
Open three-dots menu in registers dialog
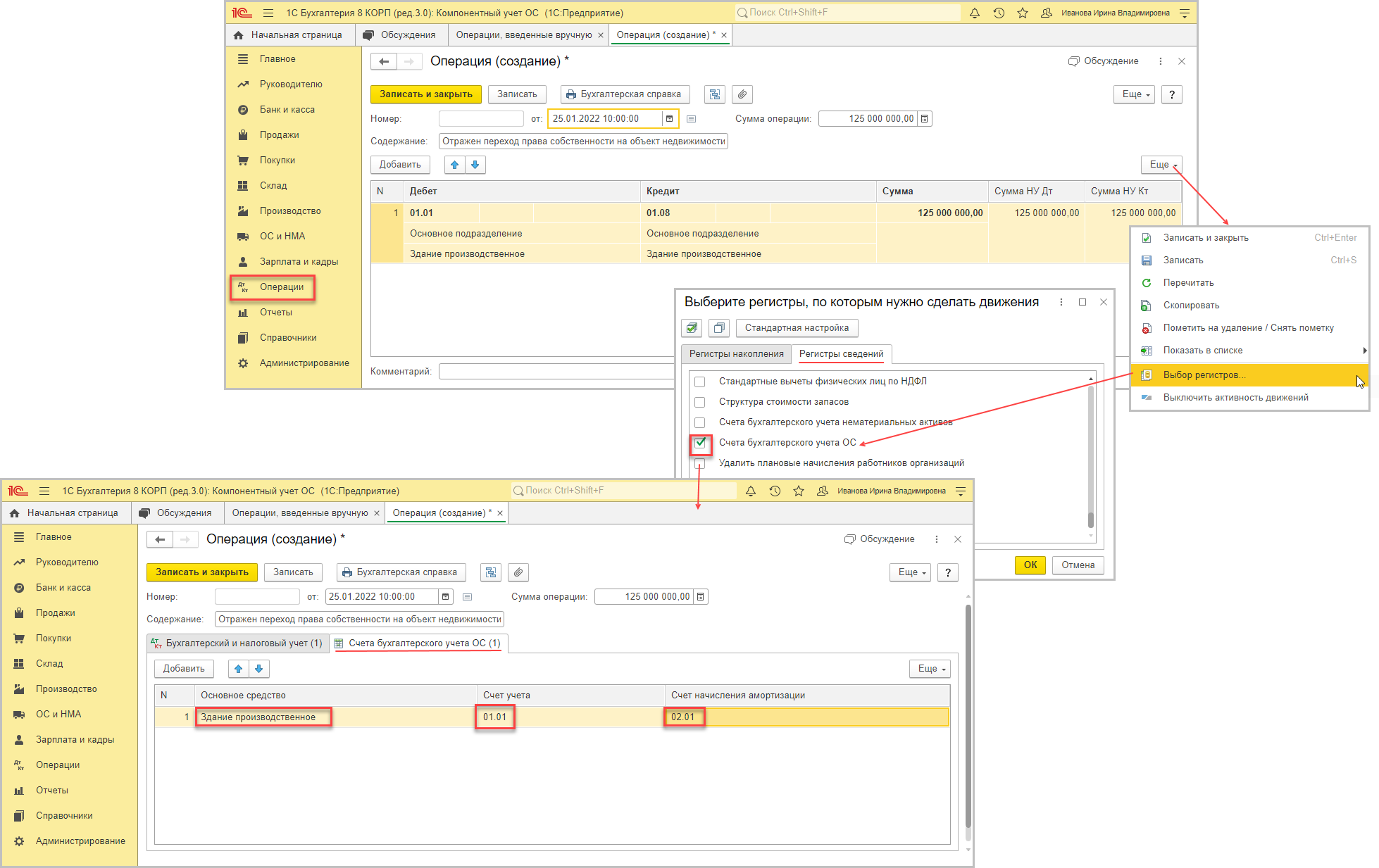[1061, 302]
